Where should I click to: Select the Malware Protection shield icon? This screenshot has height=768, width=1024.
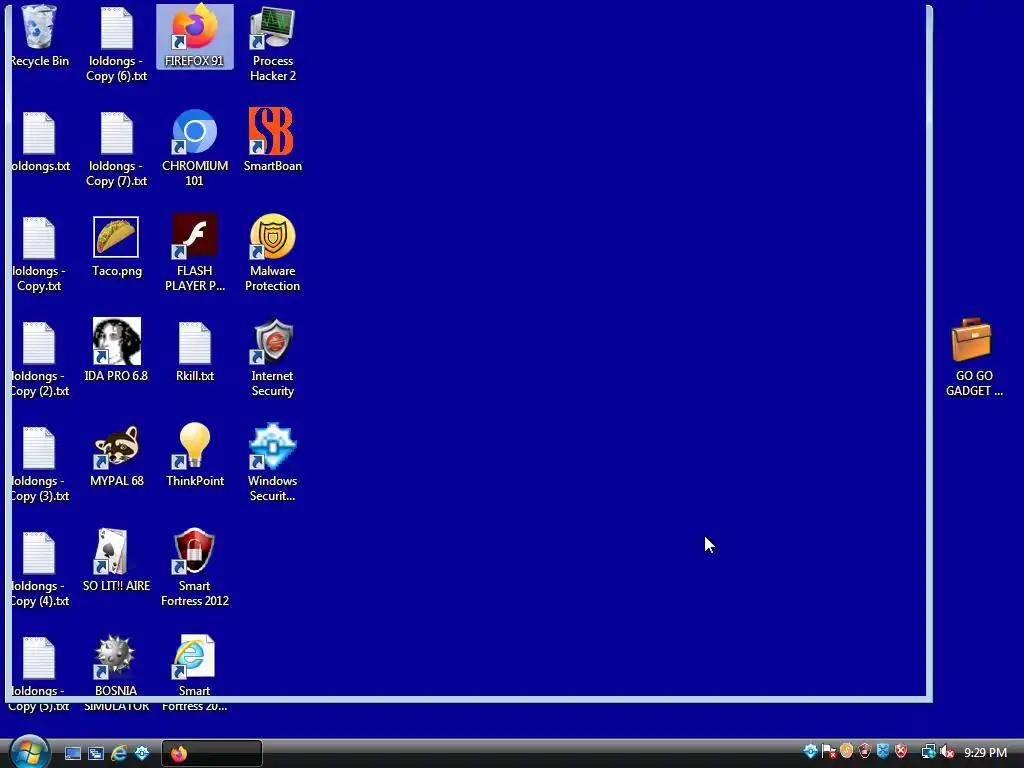273,253
